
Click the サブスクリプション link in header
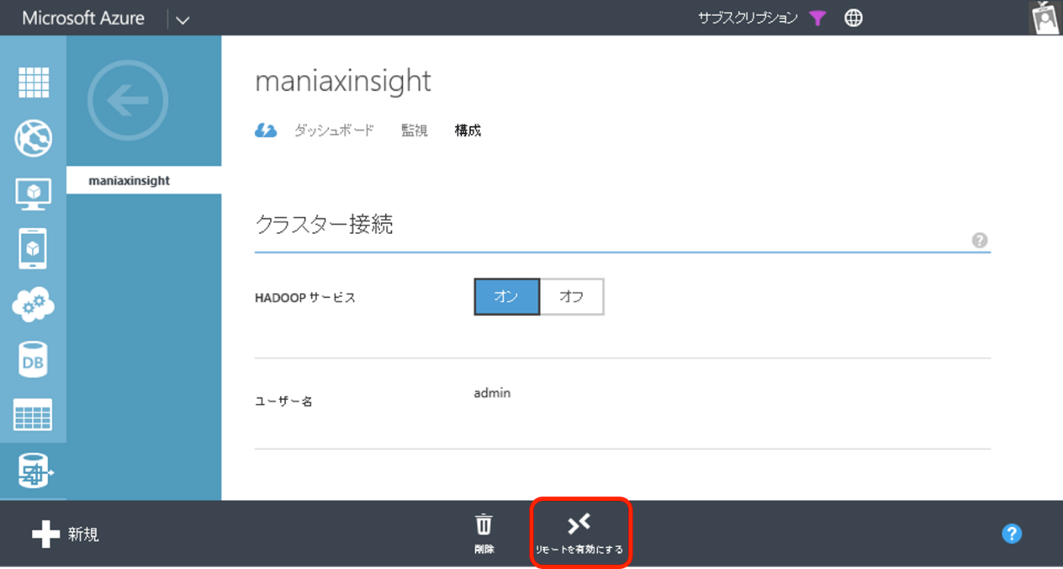coord(748,18)
